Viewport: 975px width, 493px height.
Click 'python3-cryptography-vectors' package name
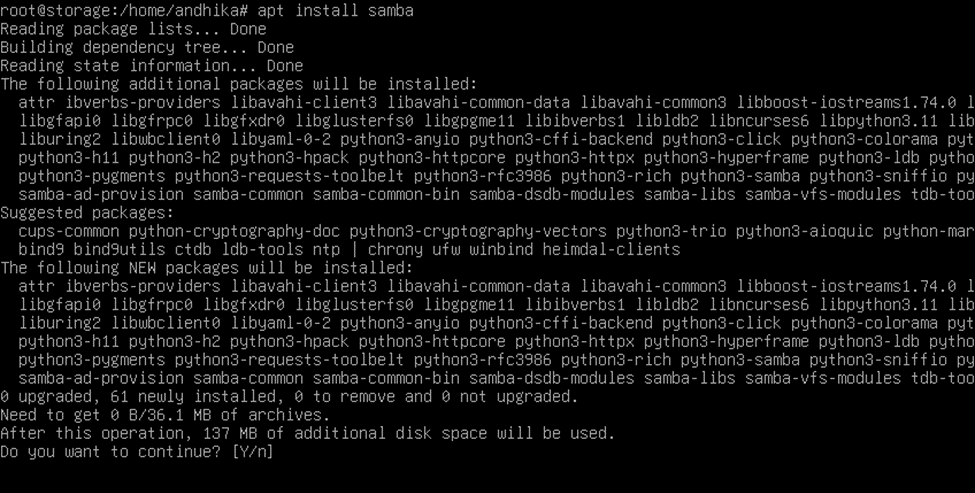[x=478, y=232]
